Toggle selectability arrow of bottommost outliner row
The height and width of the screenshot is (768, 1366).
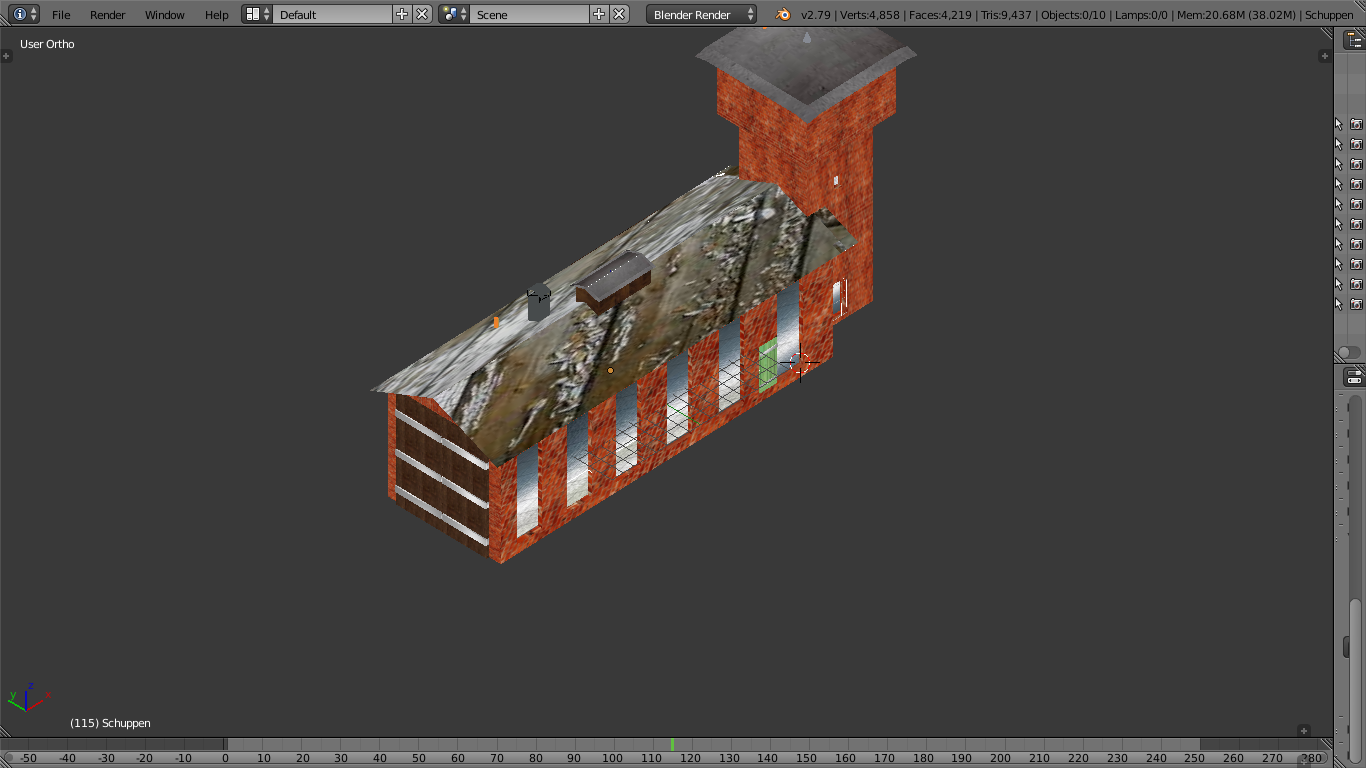[x=1339, y=304]
